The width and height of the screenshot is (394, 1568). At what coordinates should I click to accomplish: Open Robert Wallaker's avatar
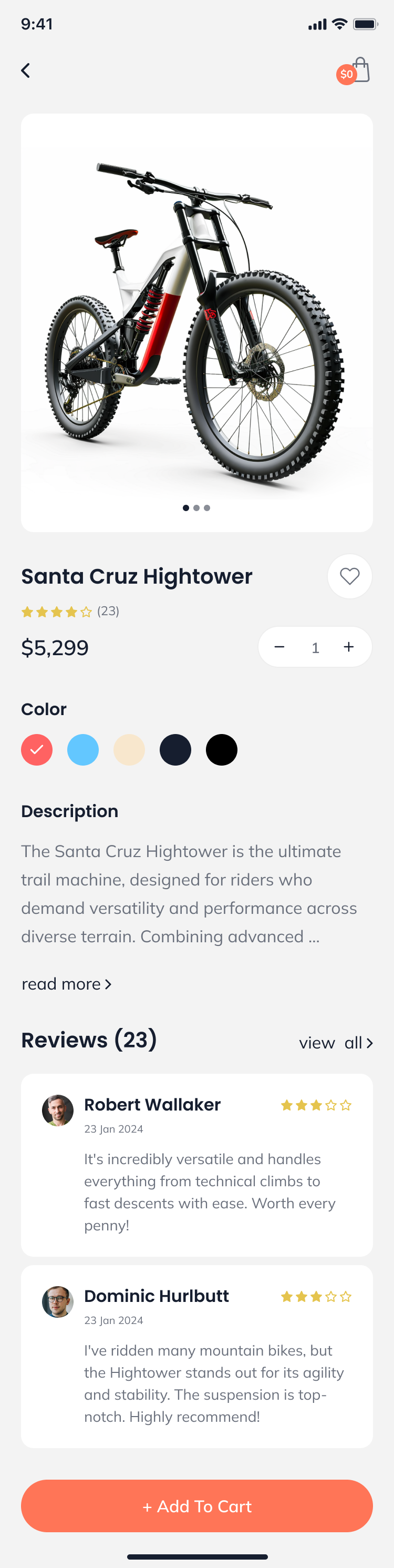[58, 1110]
